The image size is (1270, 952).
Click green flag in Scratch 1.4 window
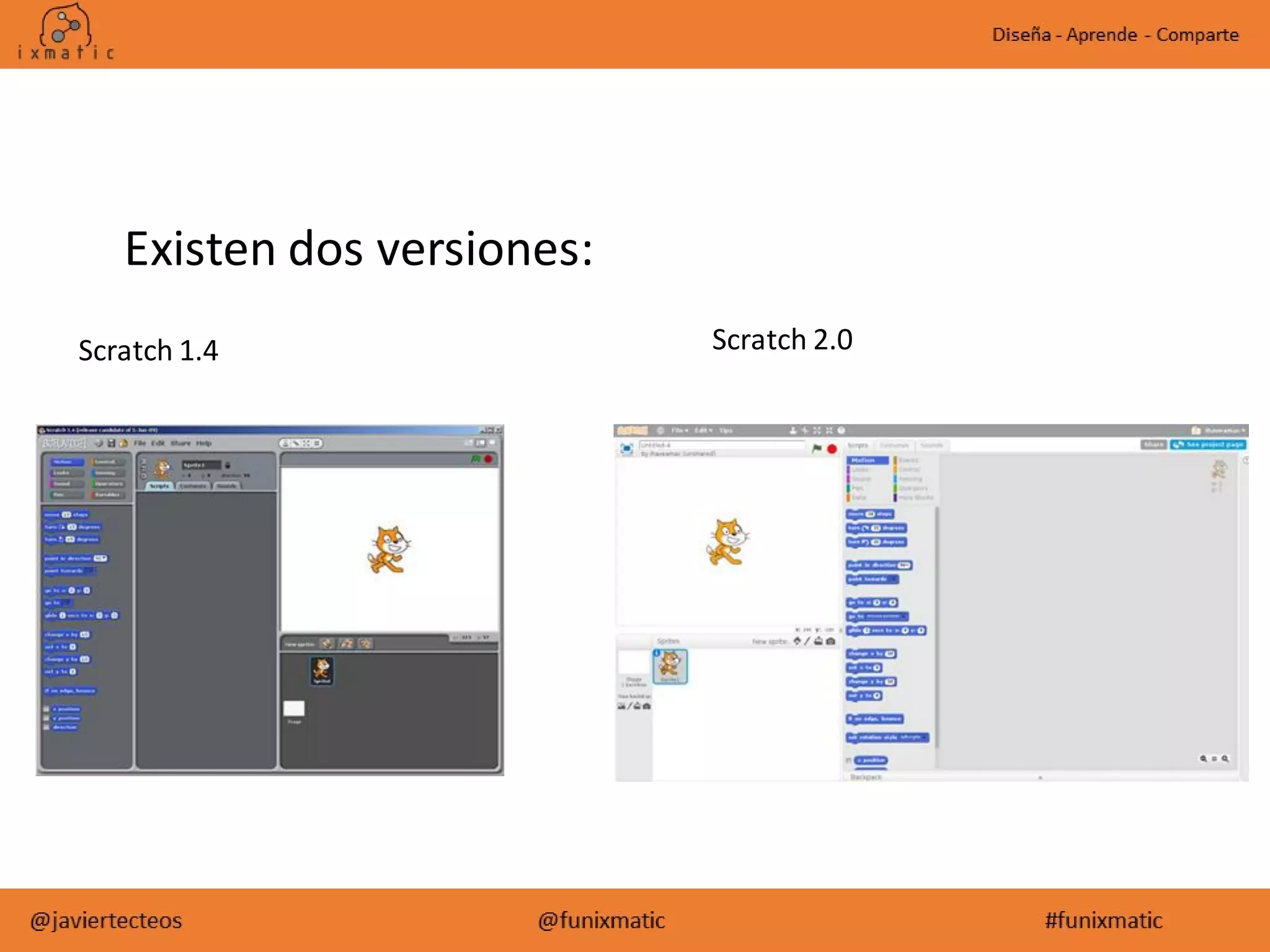[476, 459]
